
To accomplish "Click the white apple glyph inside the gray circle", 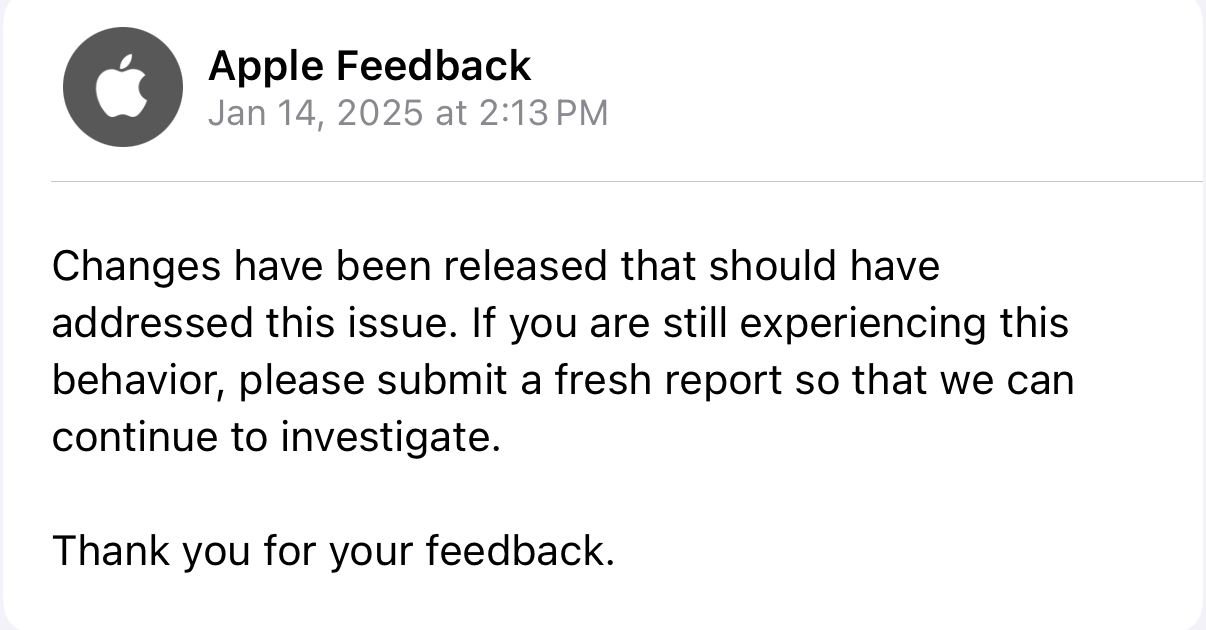I will [x=121, y=85].
